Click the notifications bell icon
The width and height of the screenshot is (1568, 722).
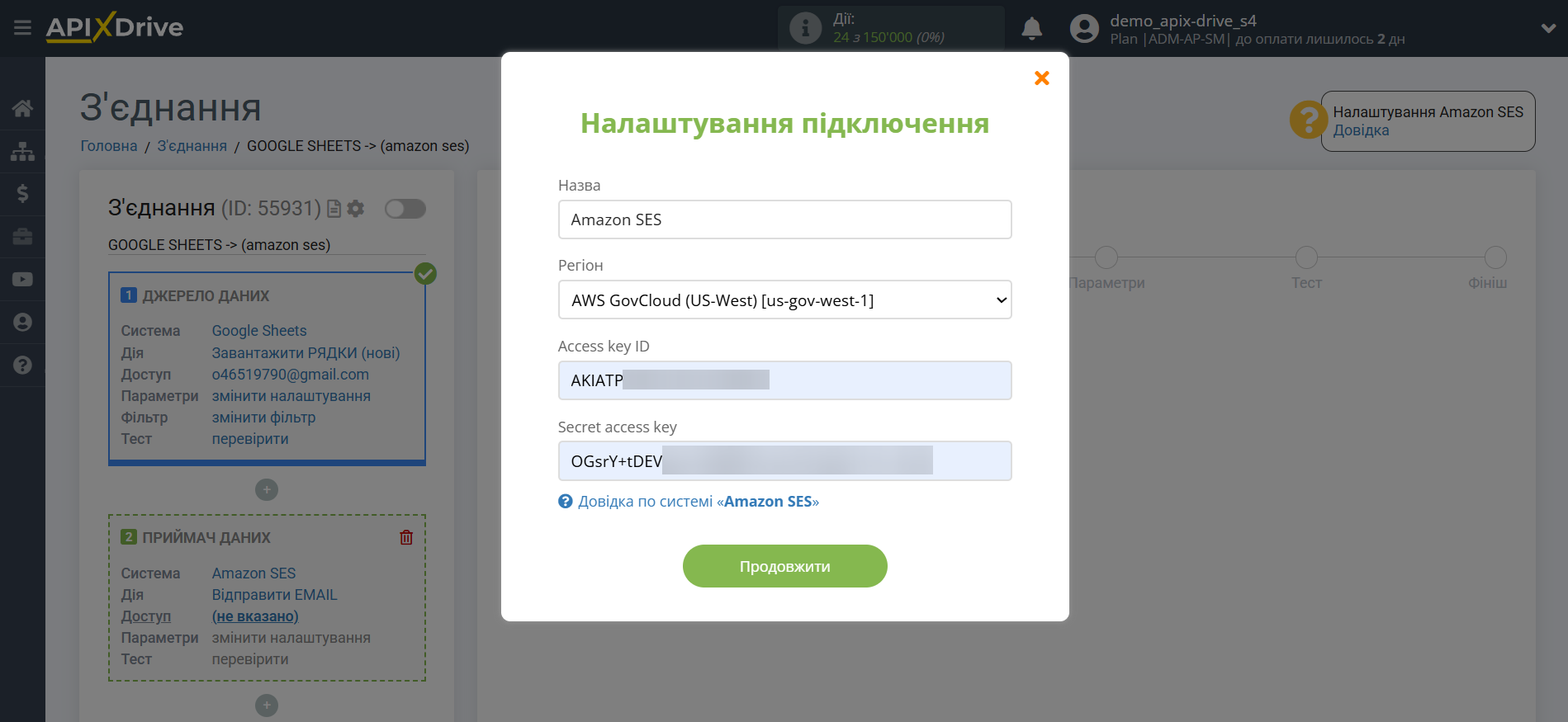click(x=1031, y=29)
